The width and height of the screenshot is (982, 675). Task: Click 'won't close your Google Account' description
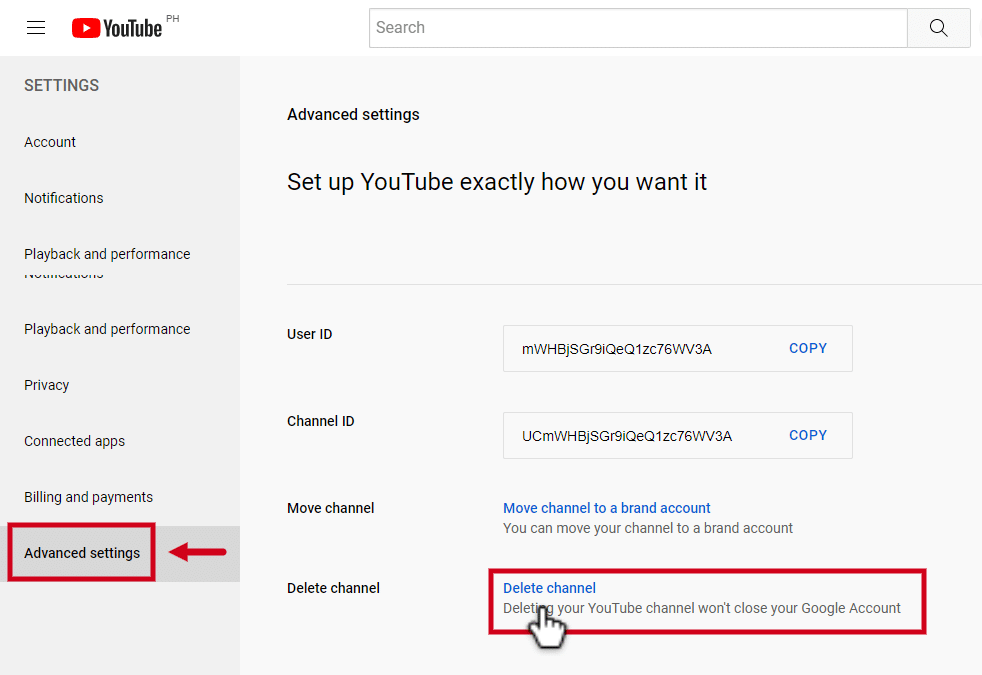pos(701,608)
